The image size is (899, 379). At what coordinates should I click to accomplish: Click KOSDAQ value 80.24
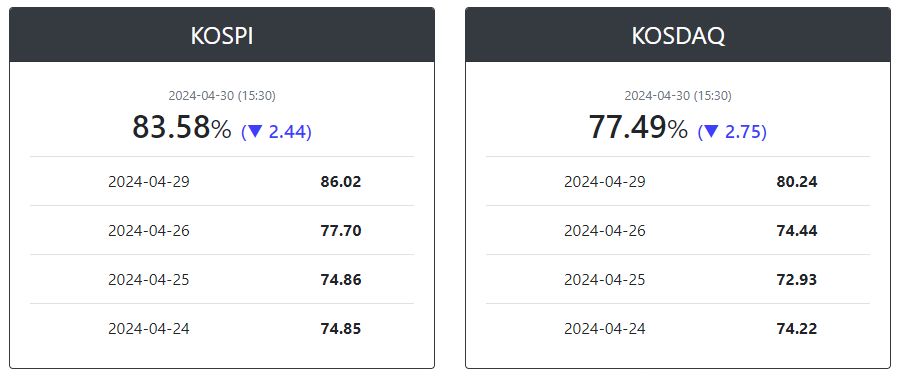click(797, 182)
